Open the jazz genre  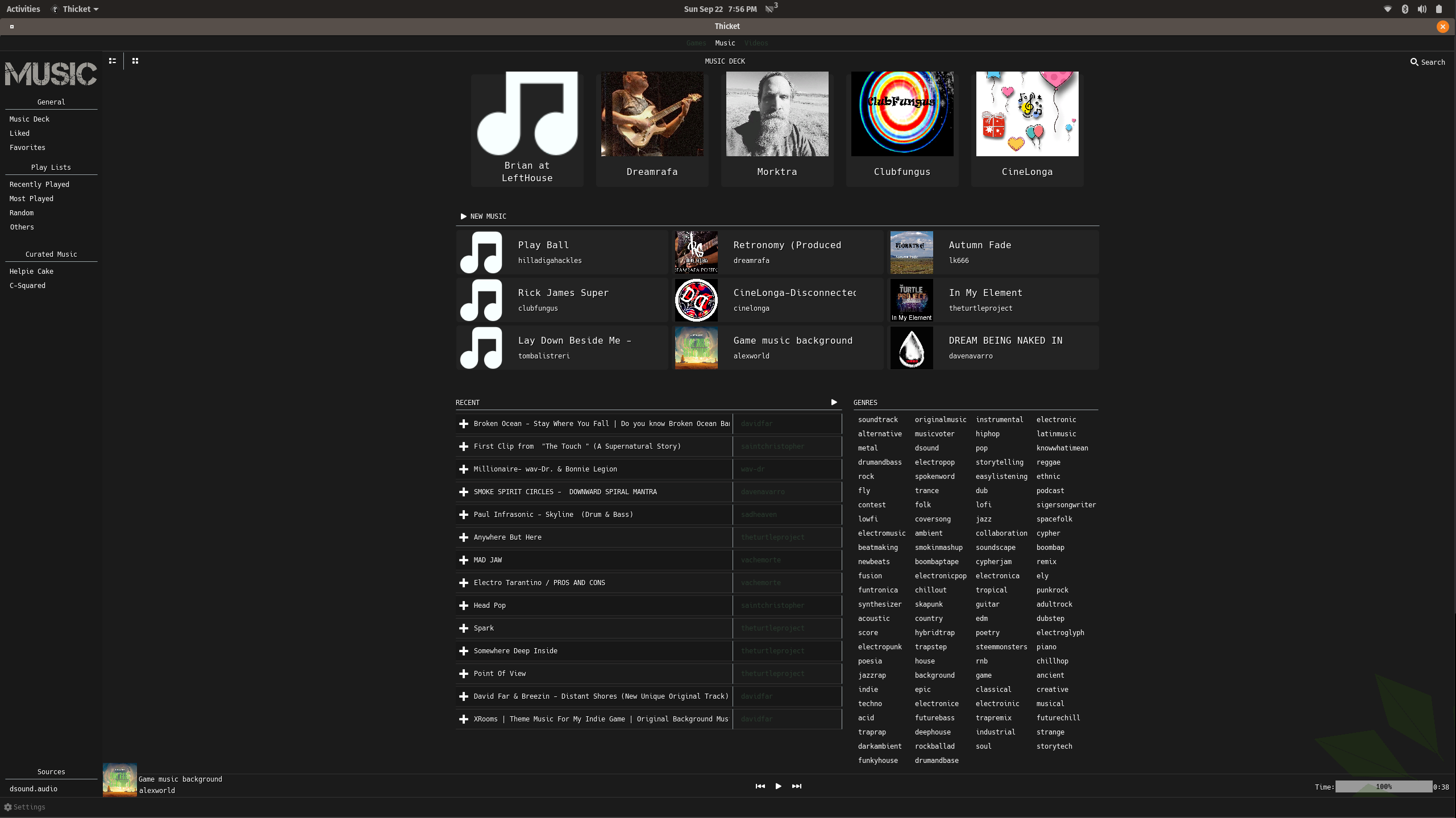click(x=983, y=519)
